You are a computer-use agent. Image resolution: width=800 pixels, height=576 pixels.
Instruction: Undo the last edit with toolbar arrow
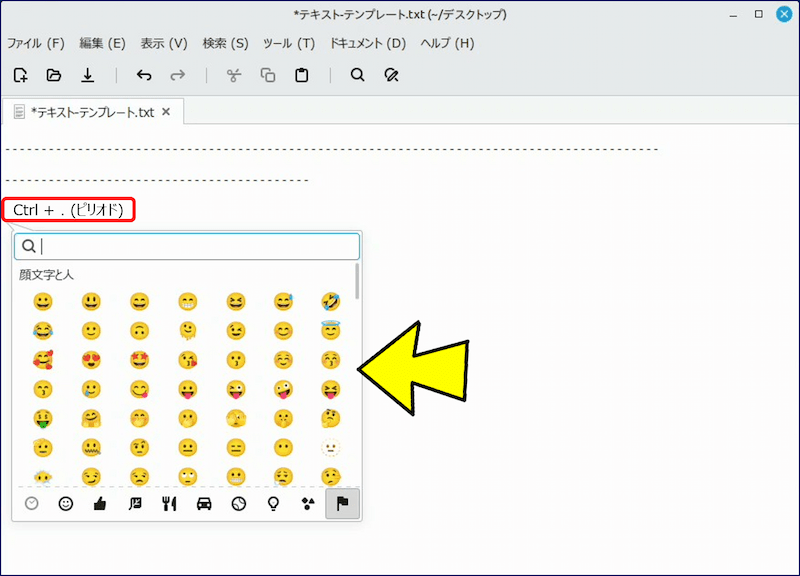[144, 75]
